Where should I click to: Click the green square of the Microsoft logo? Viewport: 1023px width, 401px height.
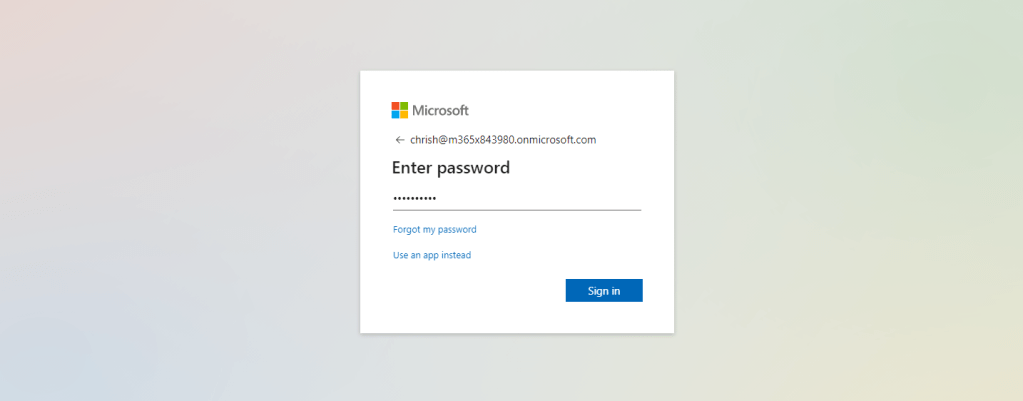[404, 106]
